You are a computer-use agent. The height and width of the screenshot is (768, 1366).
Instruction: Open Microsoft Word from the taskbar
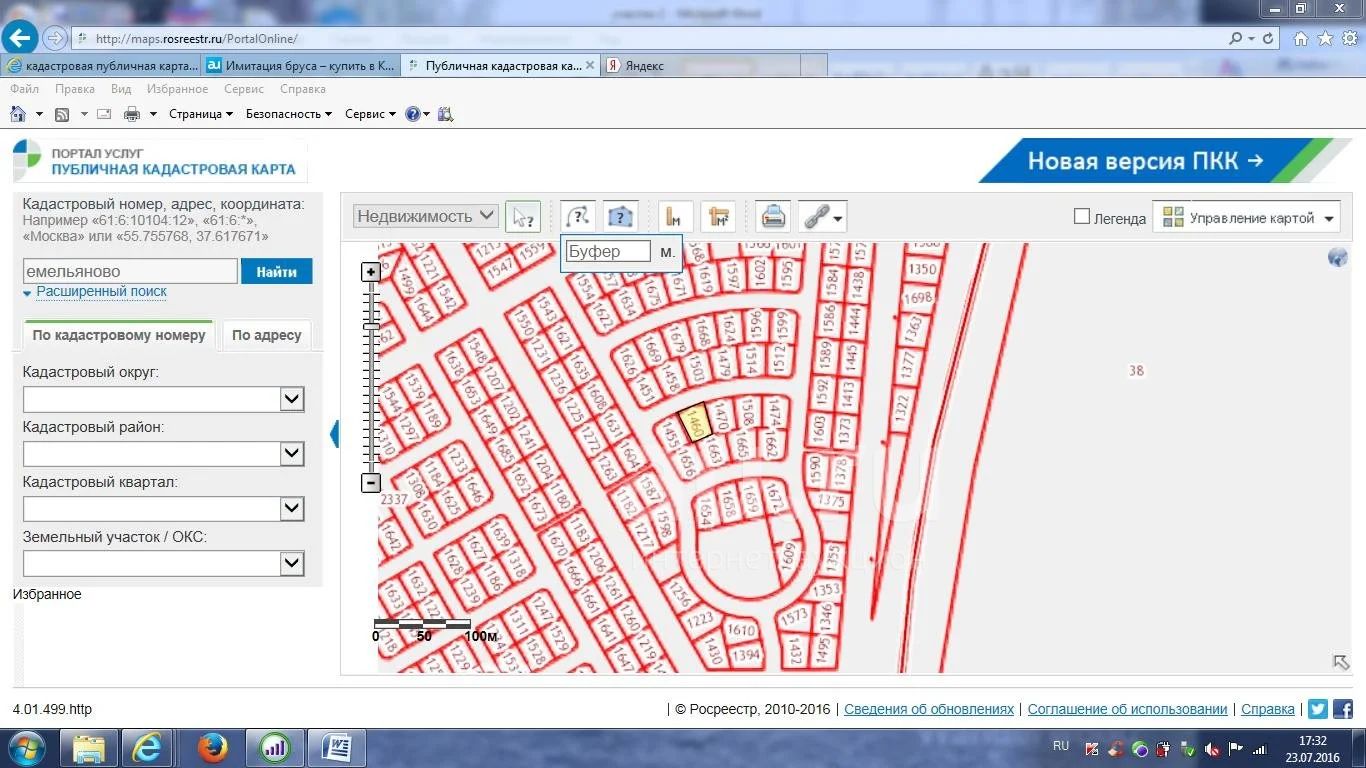click(x=336, y=748)
